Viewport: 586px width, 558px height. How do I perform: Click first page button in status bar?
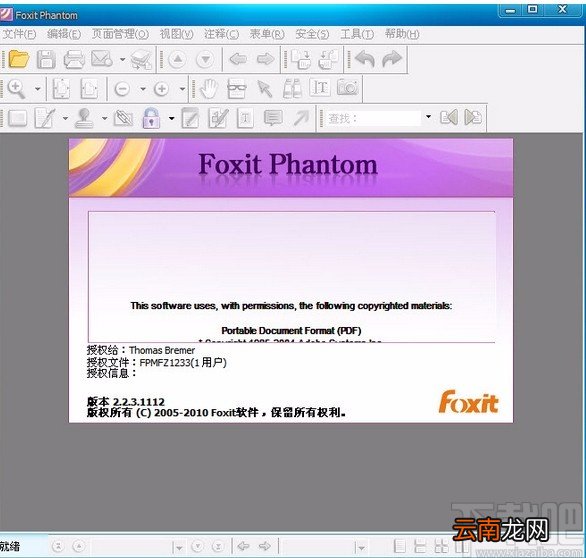[58, 546]
